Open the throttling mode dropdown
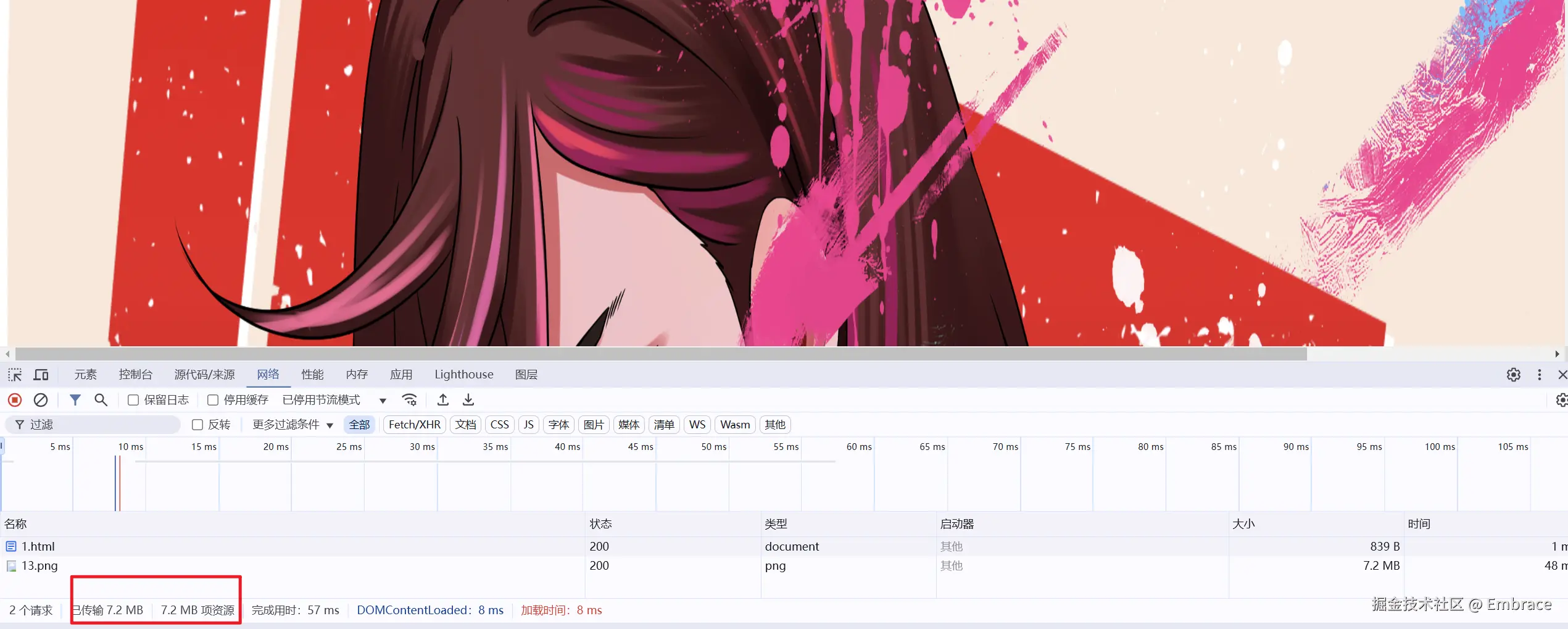The image size is (1568, 629). click(x=382, y=400)
